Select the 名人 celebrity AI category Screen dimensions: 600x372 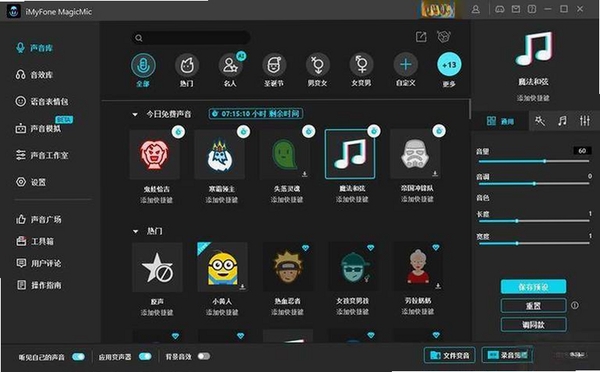(231, 70)
